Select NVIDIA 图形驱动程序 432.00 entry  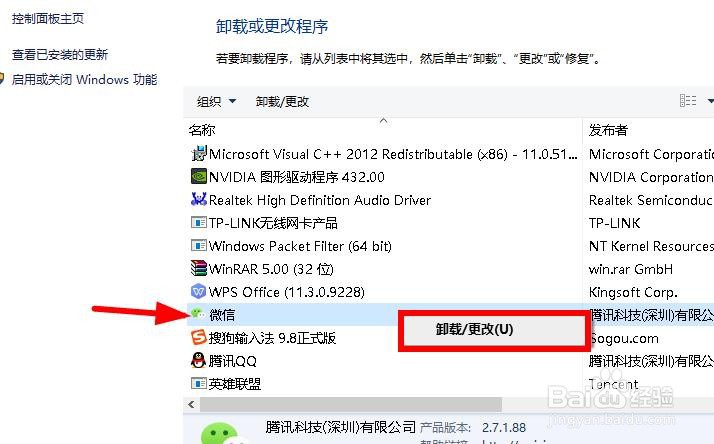[296, 177]
